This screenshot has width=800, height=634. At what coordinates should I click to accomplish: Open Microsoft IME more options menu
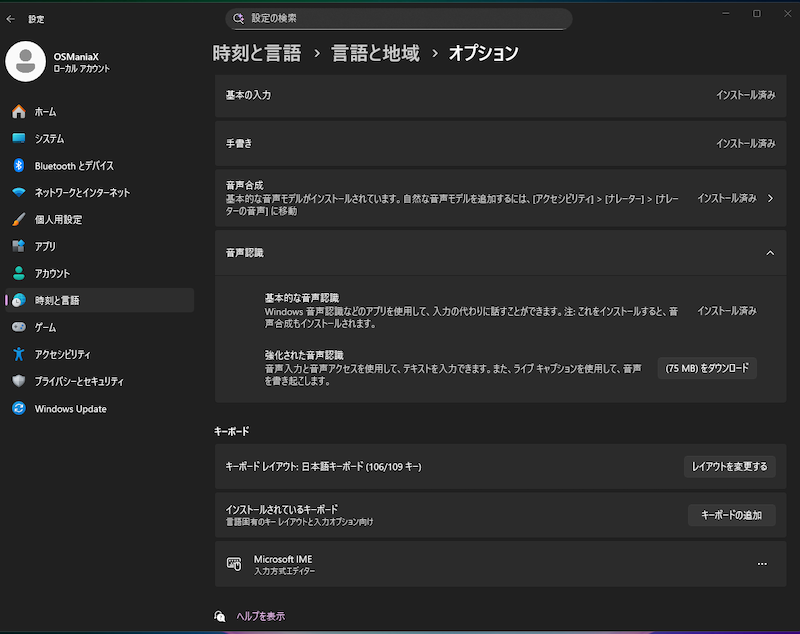762,564
